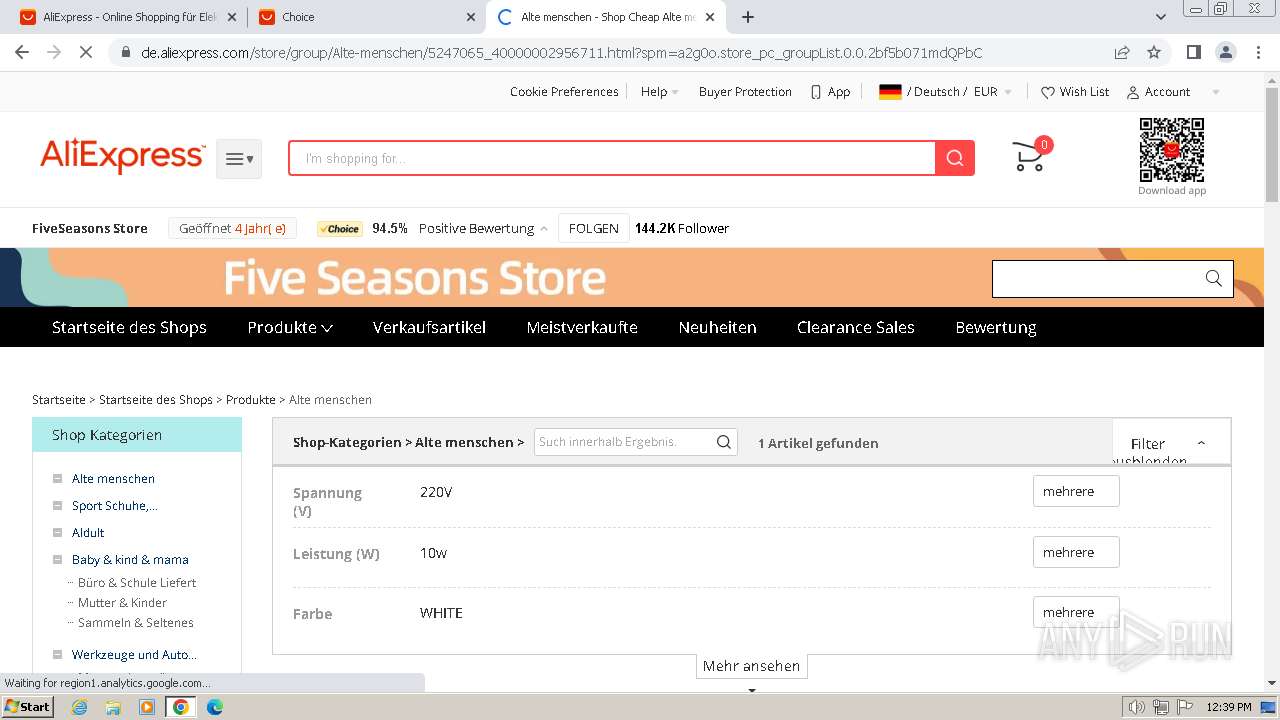Click Produkte breadcrumb link

coord(251,399)
